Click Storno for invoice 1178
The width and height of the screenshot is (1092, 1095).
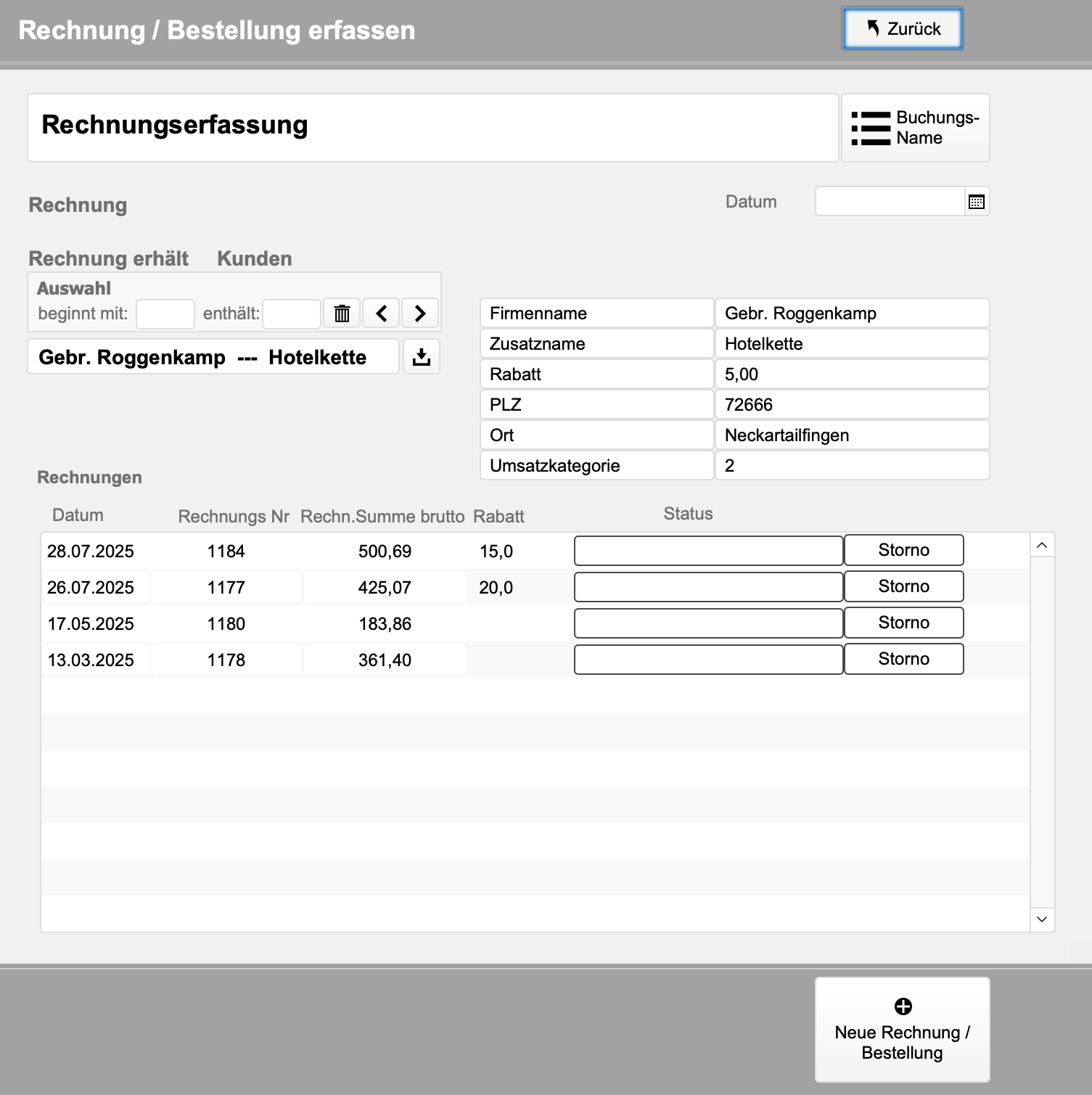(x=903, y=659)
